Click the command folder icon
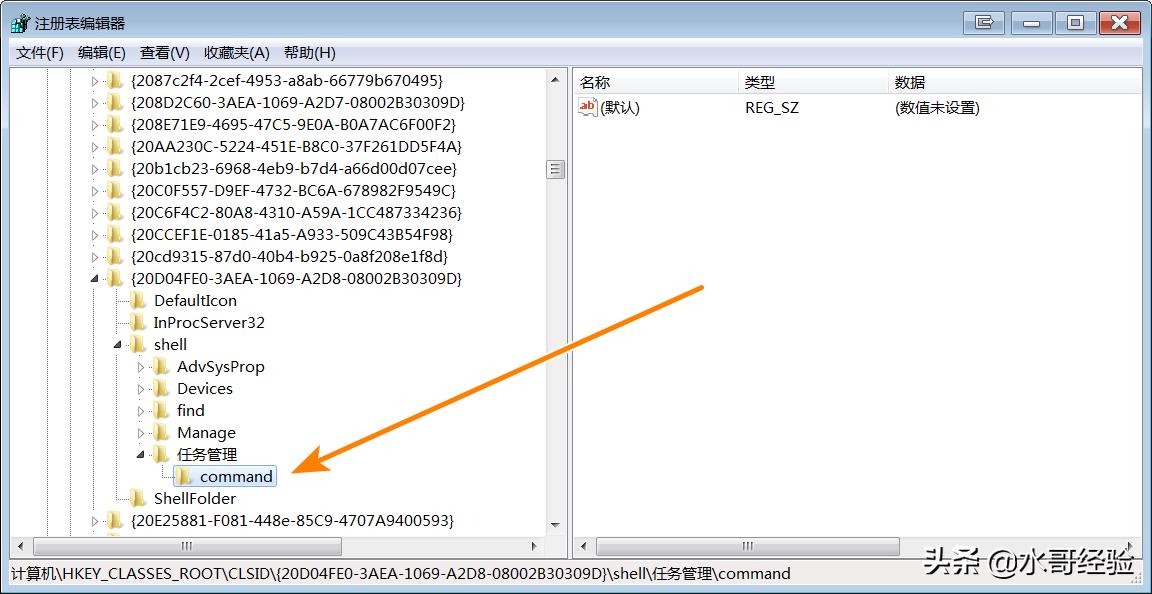The image size is (1152, 594). [x=184, y=476]
